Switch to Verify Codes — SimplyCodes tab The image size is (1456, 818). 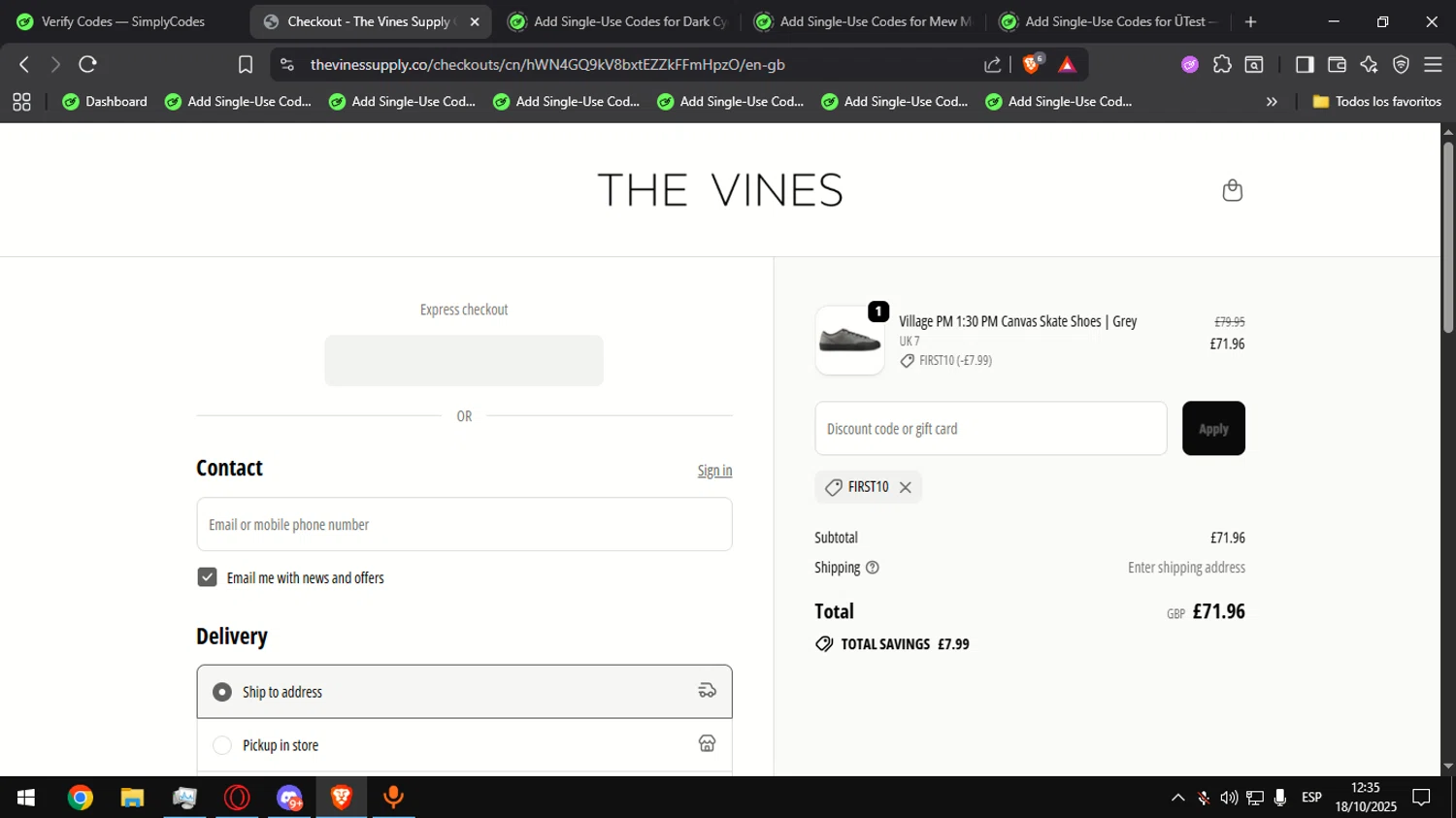pyautogui.click(x=123, y=21)
